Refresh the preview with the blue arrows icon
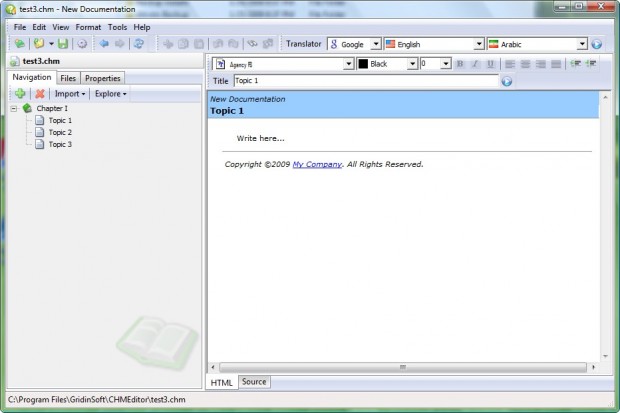This screenshot has height=413, width=620. click(x=139, y=44)
